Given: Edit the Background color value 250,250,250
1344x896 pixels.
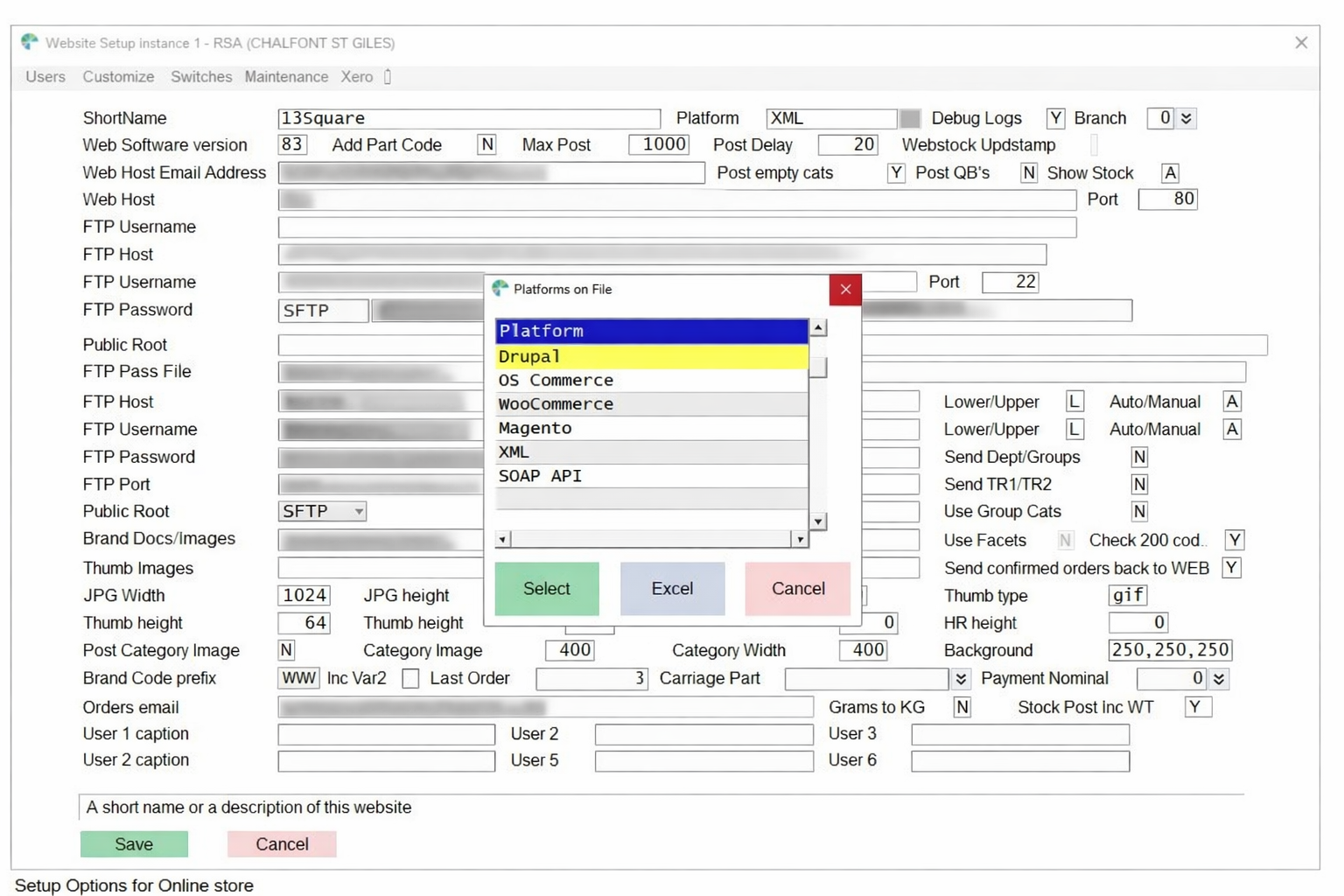Looking at the screenshot, I should coord(1169,650).
